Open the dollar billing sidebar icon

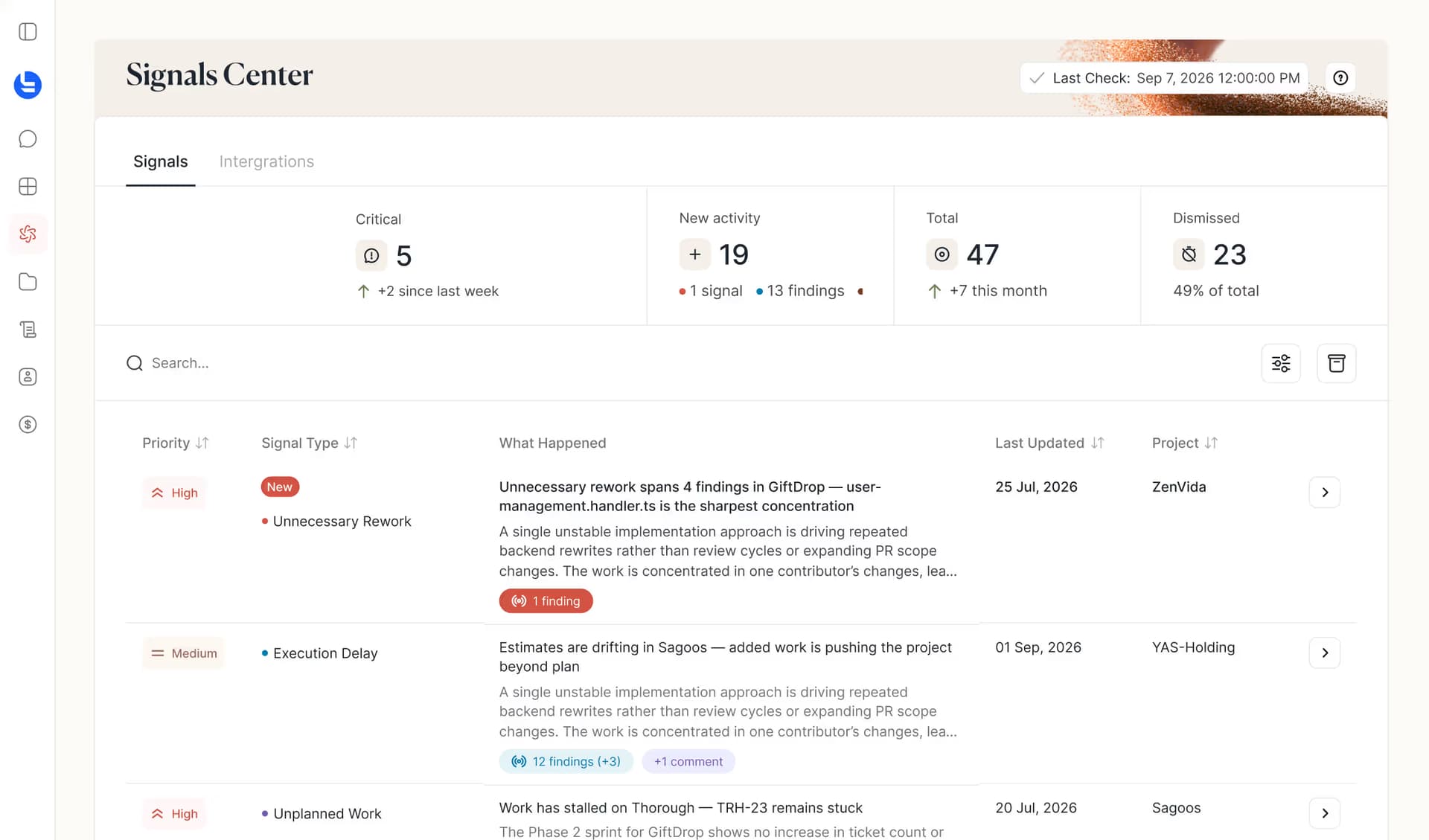coord(28,425)
